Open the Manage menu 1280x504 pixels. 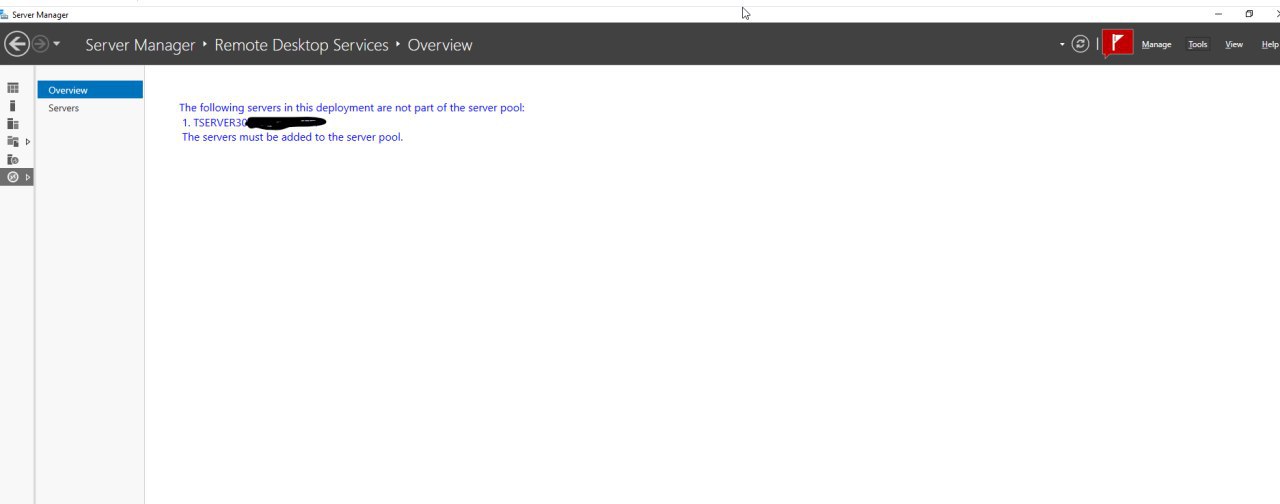(x=1156, y=45)
